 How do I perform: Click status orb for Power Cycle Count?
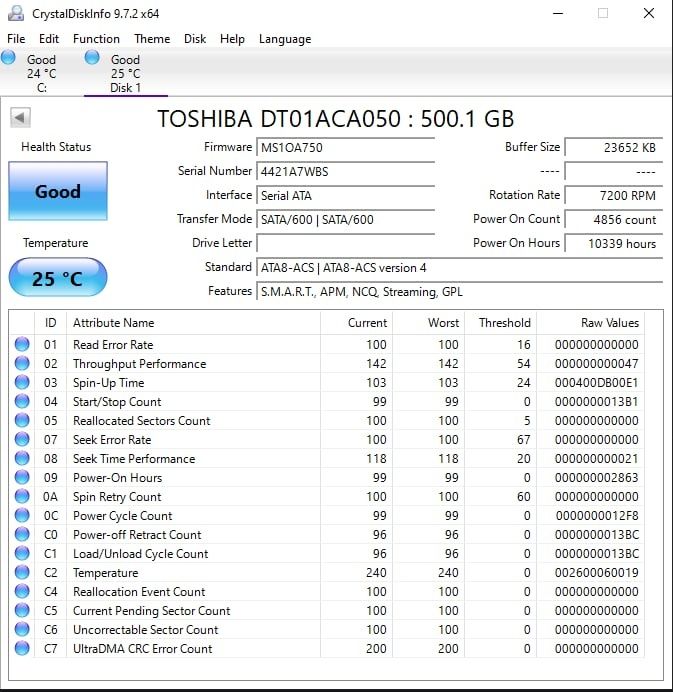pos(22,515)
